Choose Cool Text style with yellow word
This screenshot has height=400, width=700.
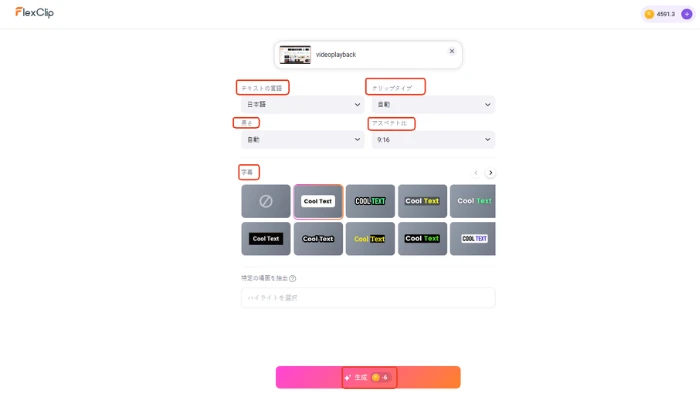tap(422, 201)
